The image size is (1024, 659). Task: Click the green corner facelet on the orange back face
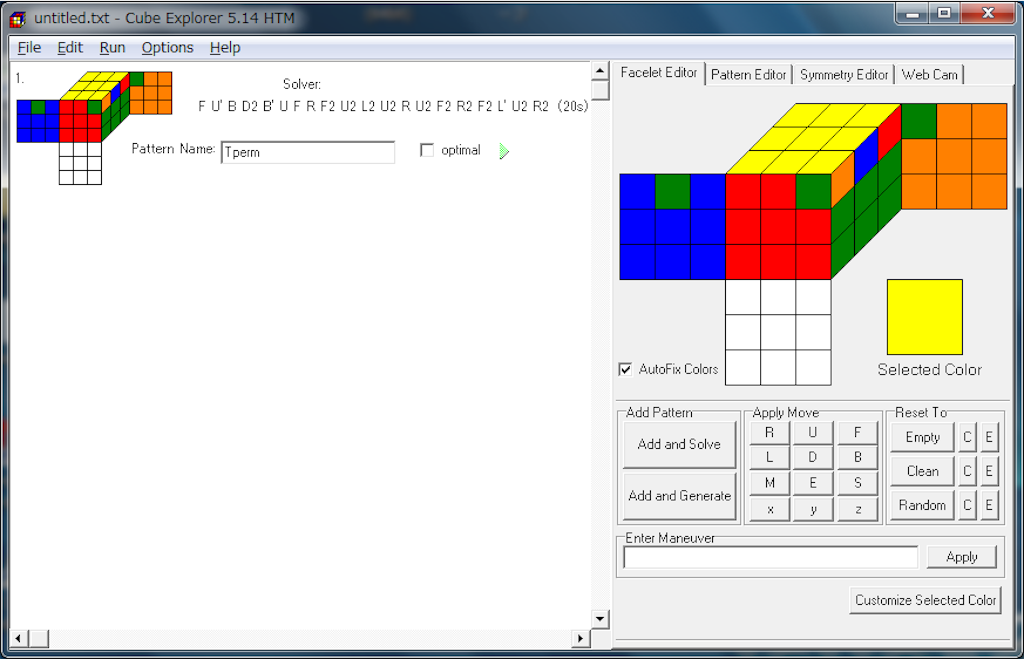[919, 121]
